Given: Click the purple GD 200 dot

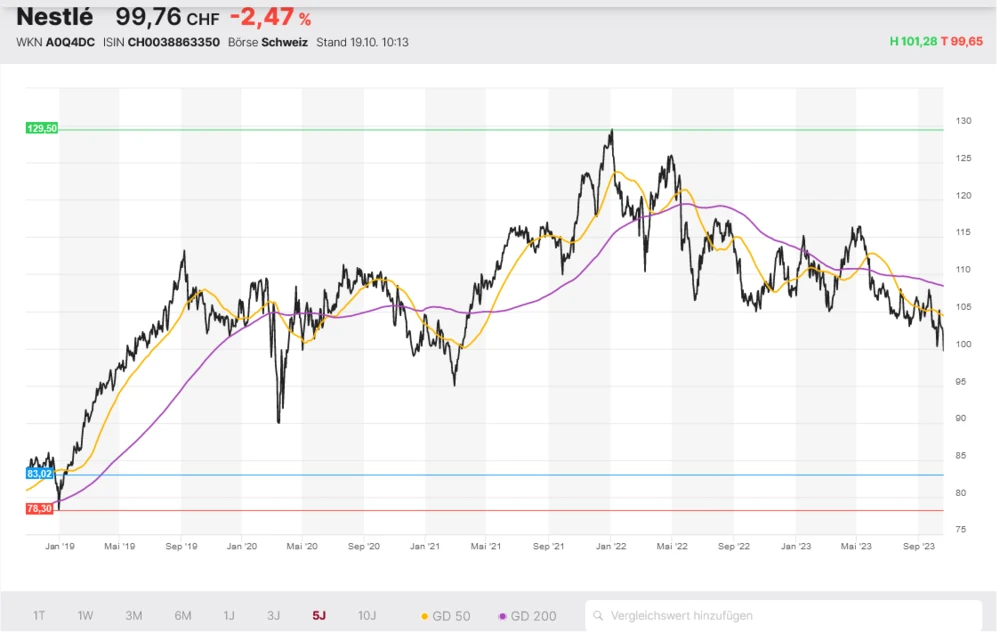Looking at the screenshot, I should pos(502,616).
